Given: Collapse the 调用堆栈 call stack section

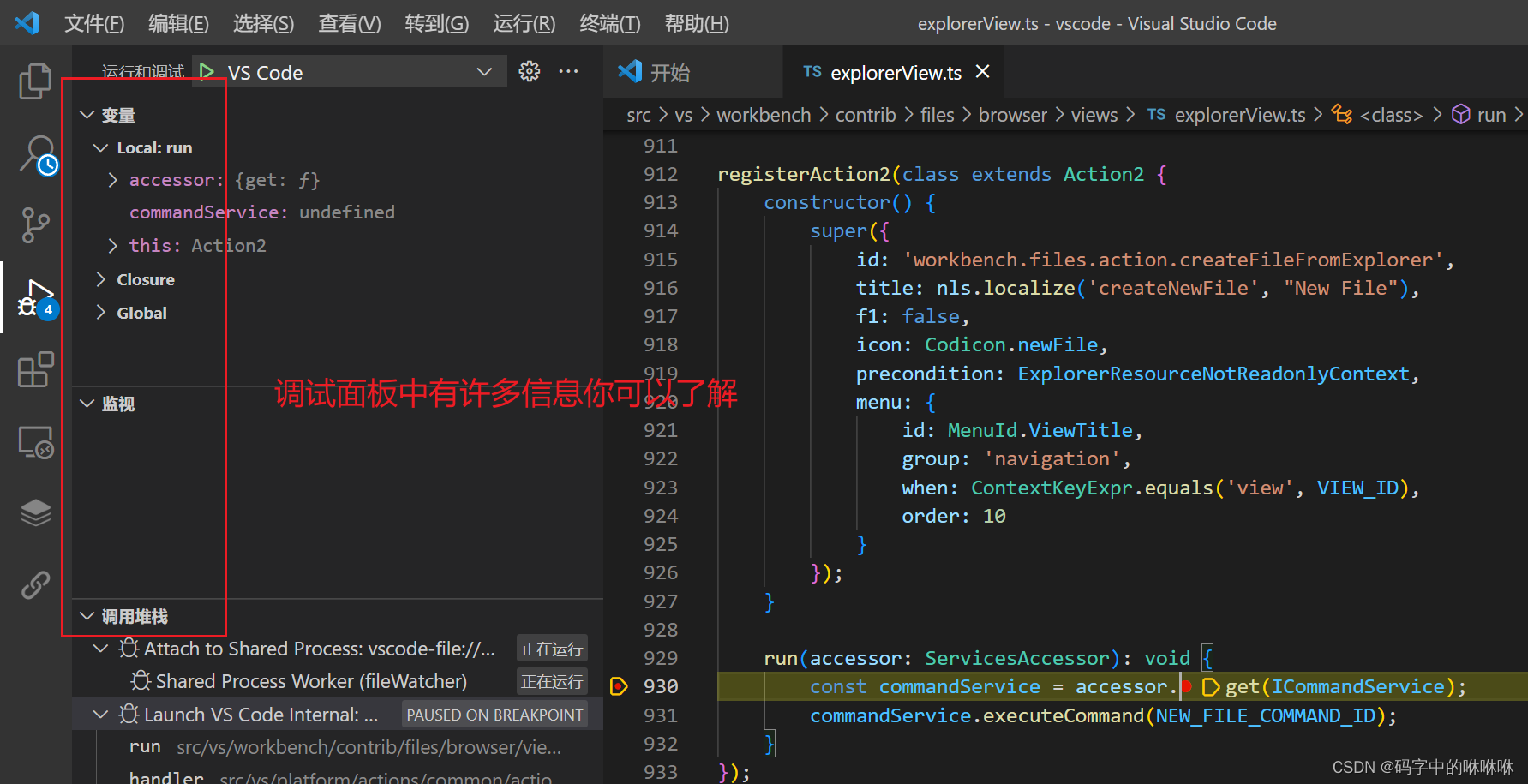Looking at the screenshot, I should pos(87,615).
